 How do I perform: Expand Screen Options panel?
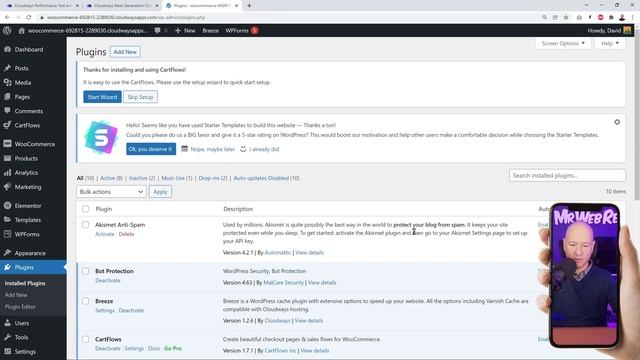pos(563,43)
